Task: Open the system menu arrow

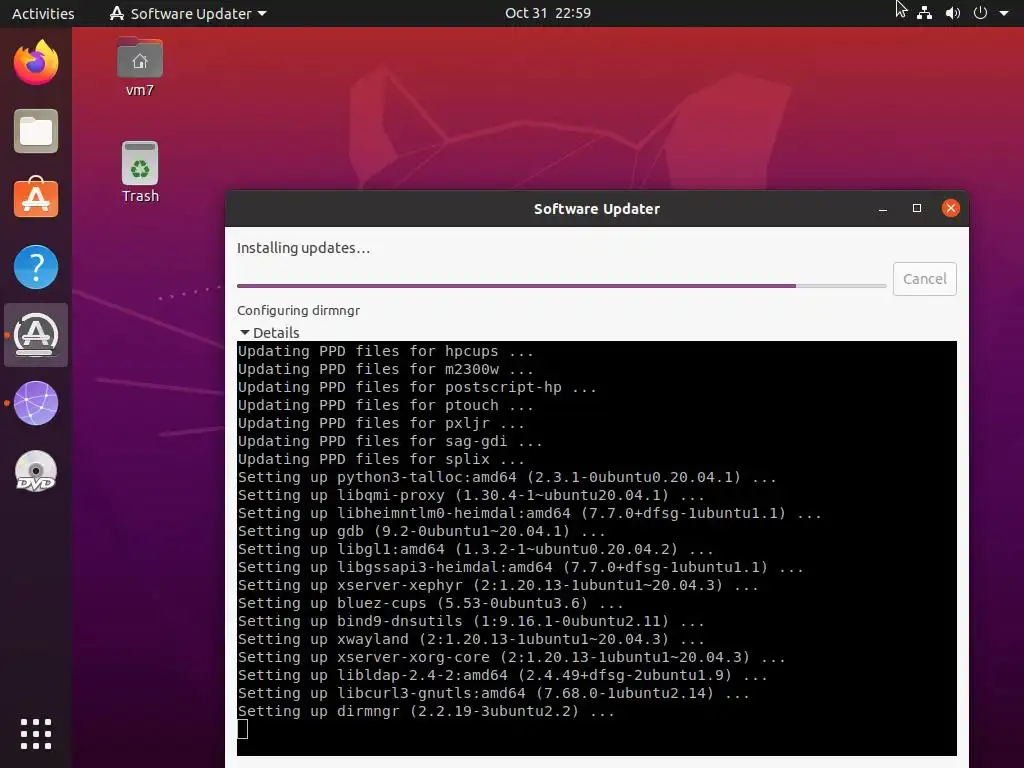Action: pyautogui.click(x=1004, y=13)
